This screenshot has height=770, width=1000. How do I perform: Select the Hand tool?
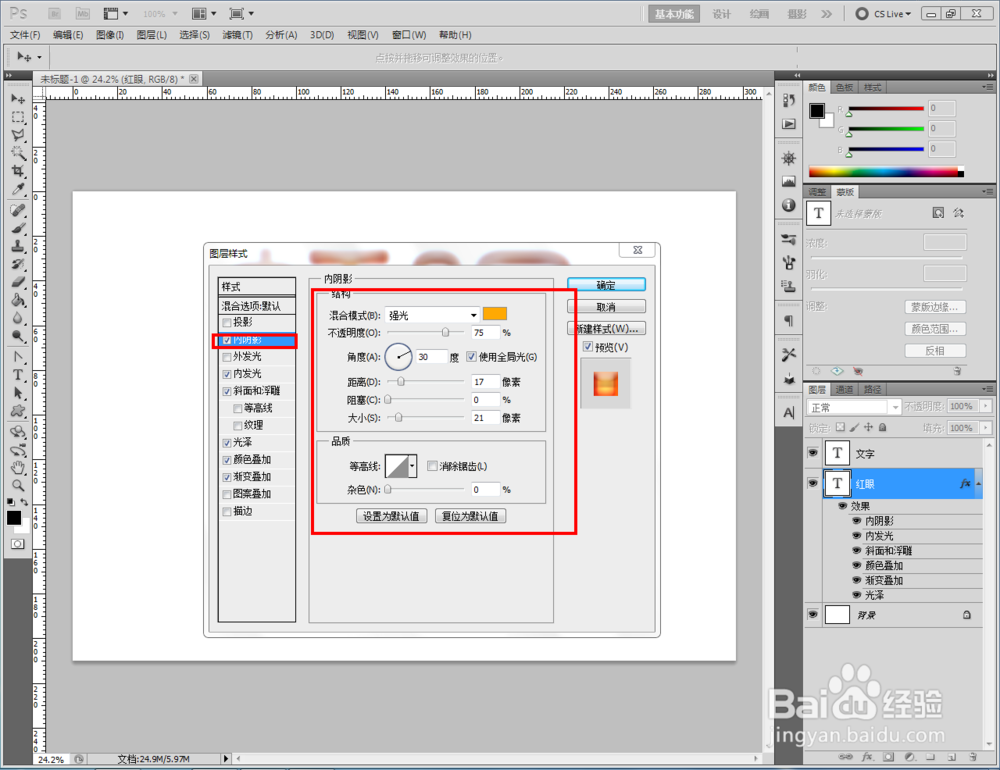[18, 468]
